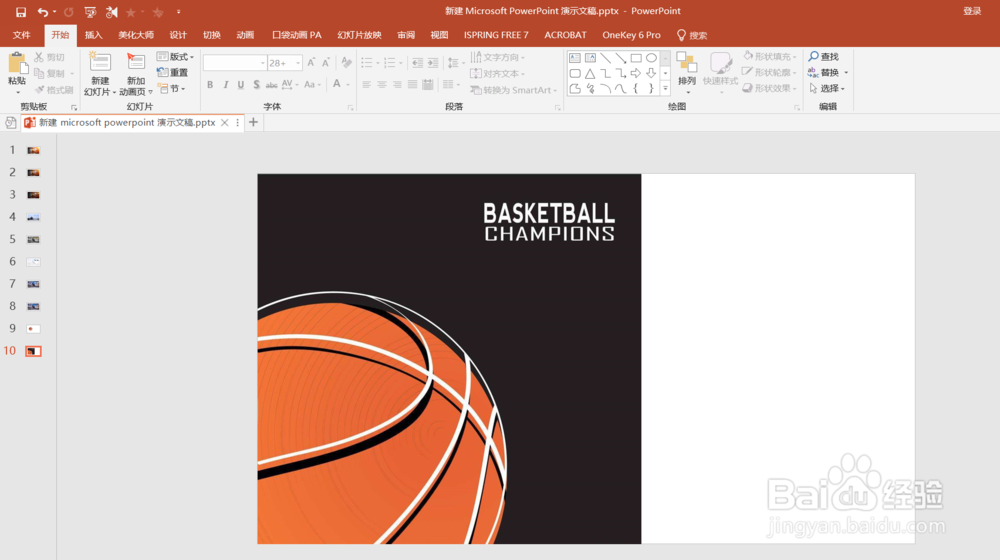Align text left in paragraph group
The image size is (1000, 560).
tap(367, 84)
